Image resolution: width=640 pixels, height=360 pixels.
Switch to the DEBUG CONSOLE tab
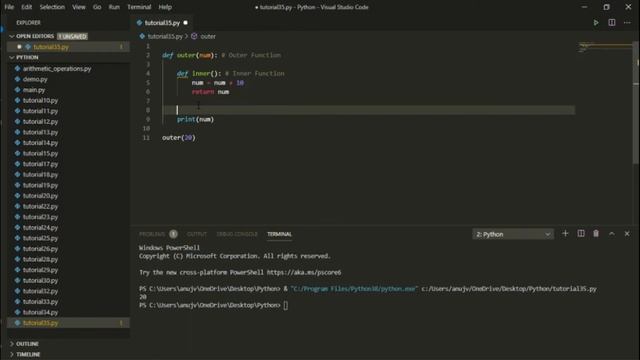237,234
